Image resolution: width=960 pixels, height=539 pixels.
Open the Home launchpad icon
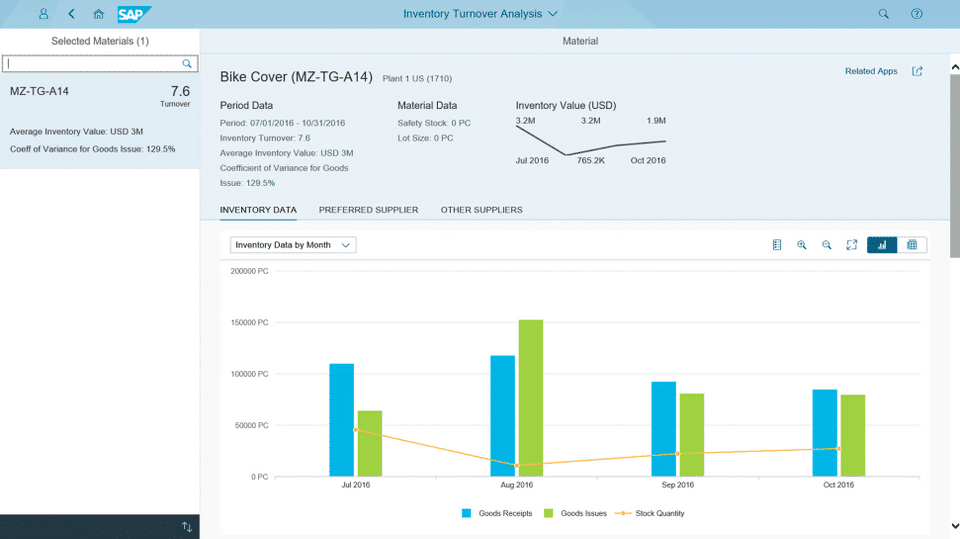(98, 14)
